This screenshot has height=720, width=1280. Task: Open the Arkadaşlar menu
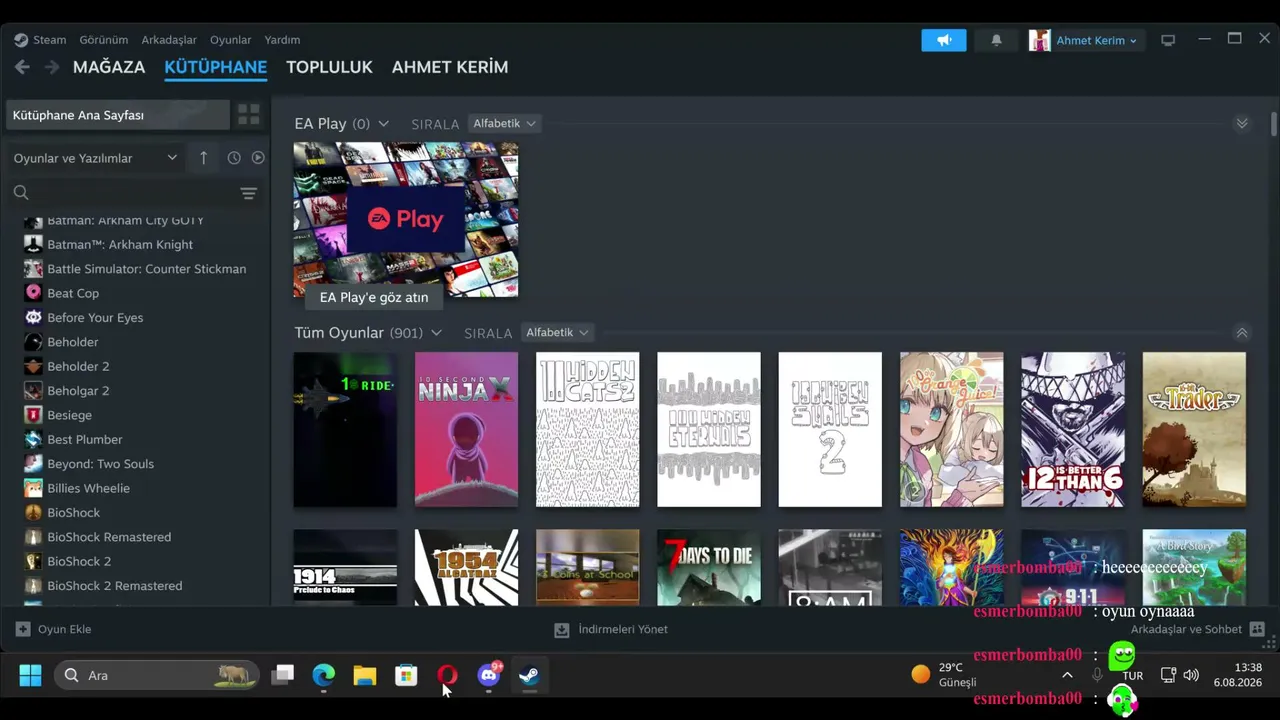pyautogui.click(x=169, y=40)
